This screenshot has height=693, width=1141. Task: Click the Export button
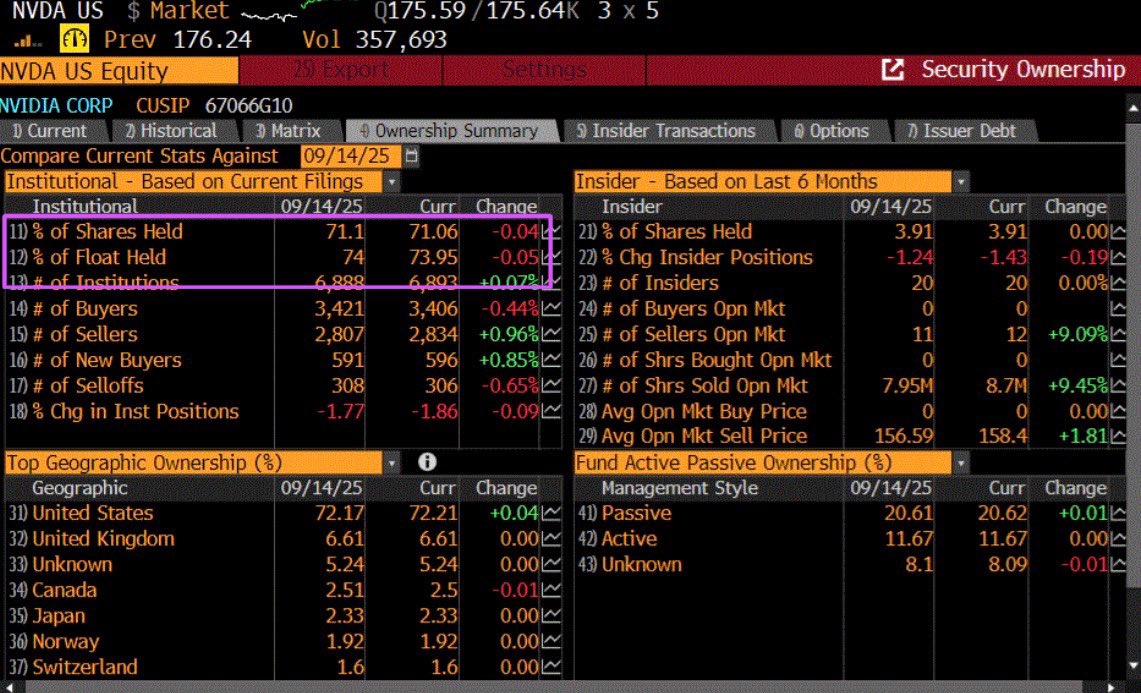[341, 70]
